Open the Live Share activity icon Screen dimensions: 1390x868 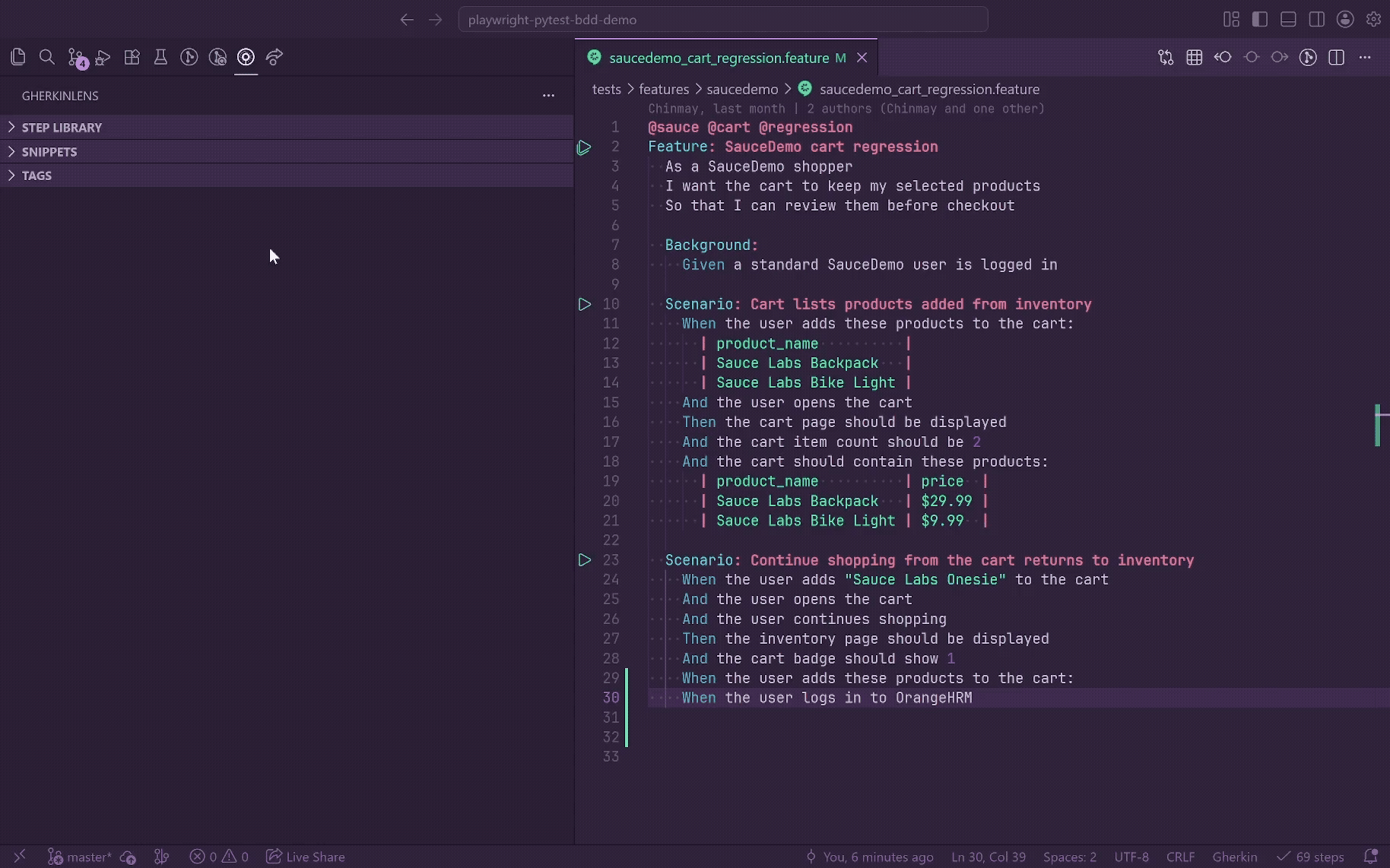(275, 57)
